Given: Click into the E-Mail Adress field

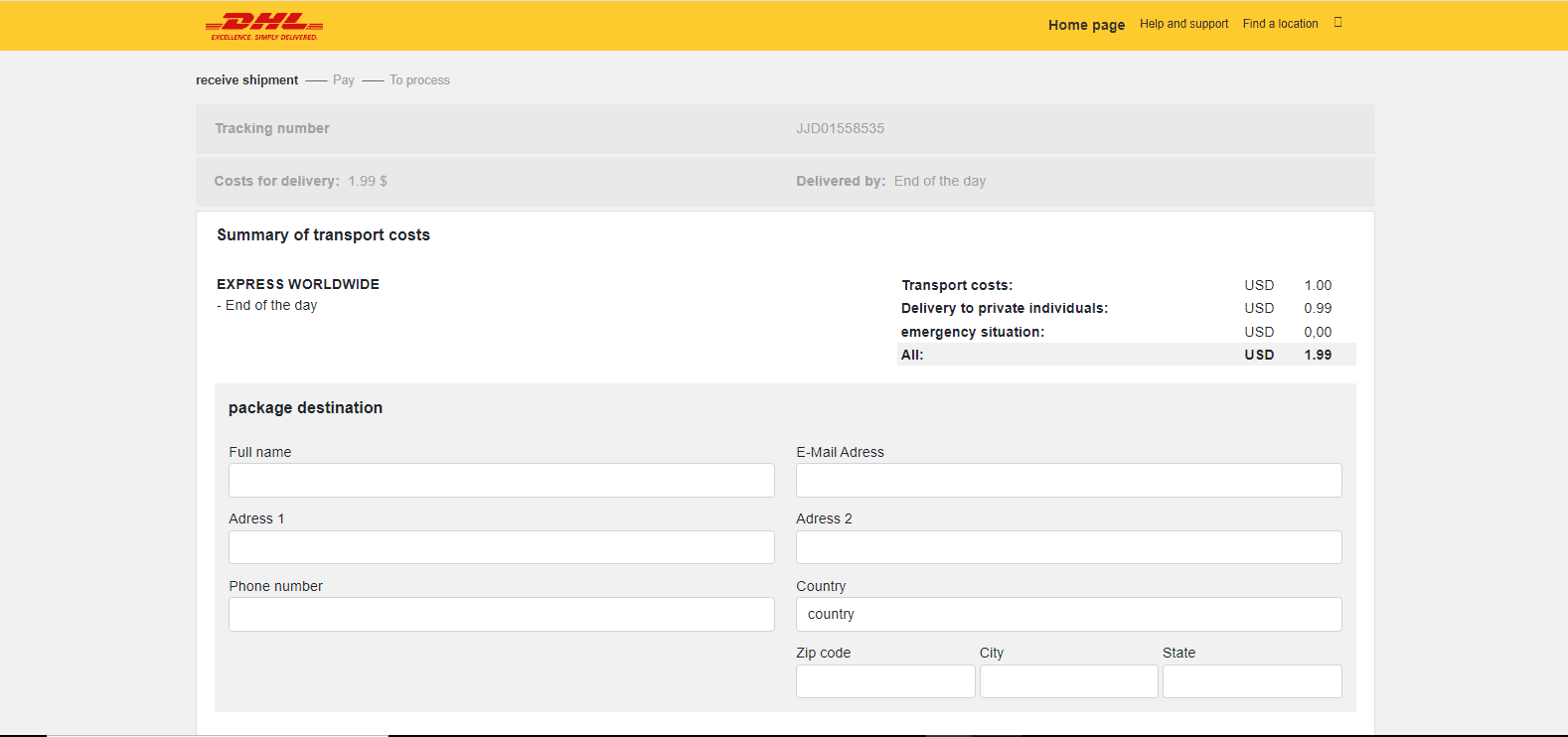Looking at the screenshot, I should point(1068,481).
